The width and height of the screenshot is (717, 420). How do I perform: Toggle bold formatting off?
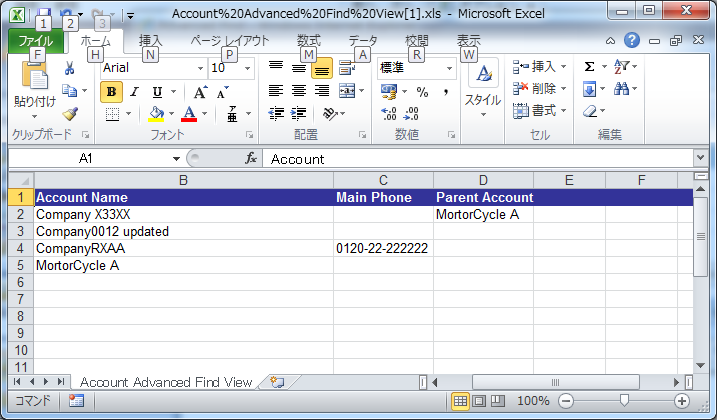pyautogui.click(x=112, y=92)
